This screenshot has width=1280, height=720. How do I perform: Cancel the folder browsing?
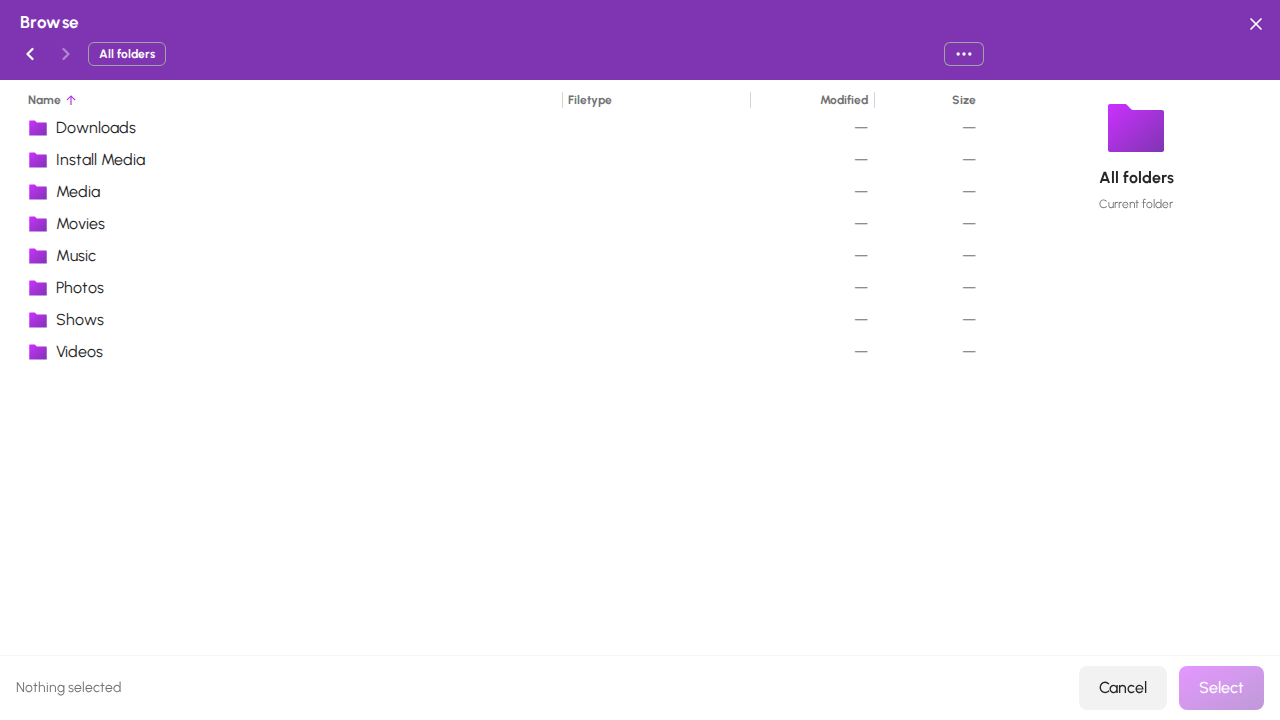pos(1123,688)
